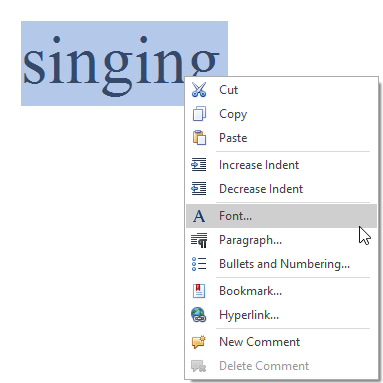Open Paragraph... settings entry
383x383 pixels.
pos(282,240)
